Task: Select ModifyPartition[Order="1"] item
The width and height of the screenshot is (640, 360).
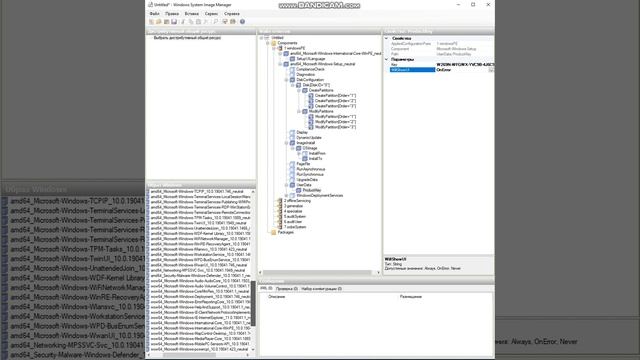Action: tap(335, 117)
